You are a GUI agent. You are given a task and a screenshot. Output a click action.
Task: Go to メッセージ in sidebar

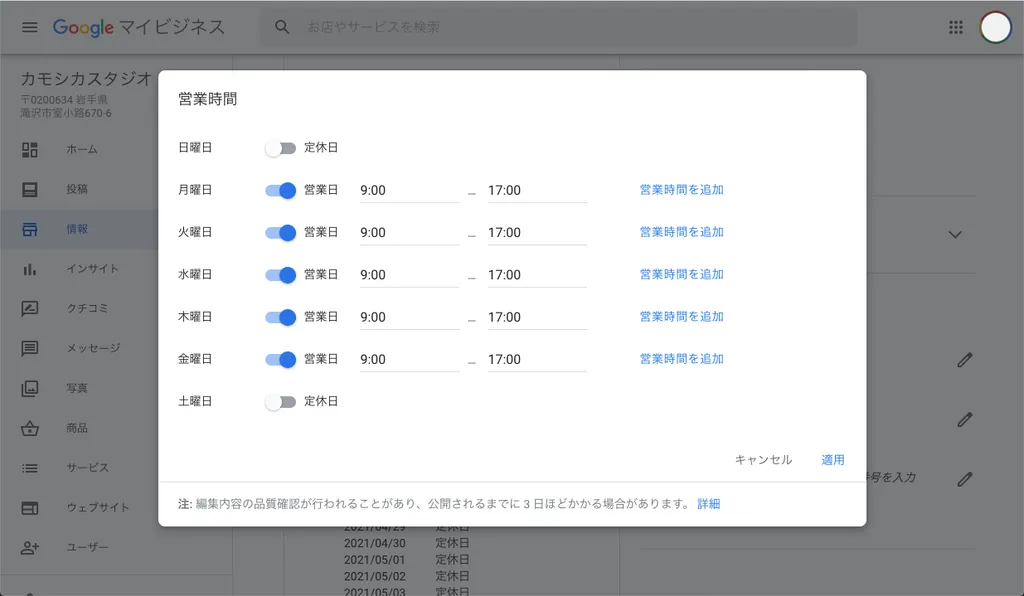93,349
